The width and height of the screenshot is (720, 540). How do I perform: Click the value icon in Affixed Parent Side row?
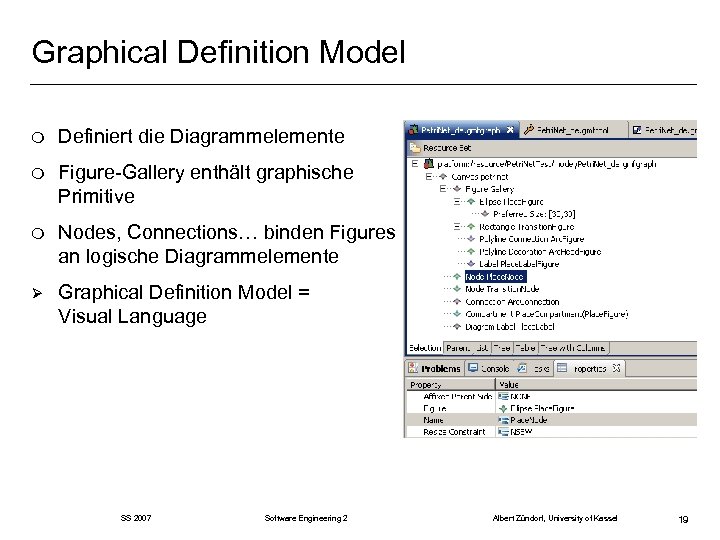point(504,396)
